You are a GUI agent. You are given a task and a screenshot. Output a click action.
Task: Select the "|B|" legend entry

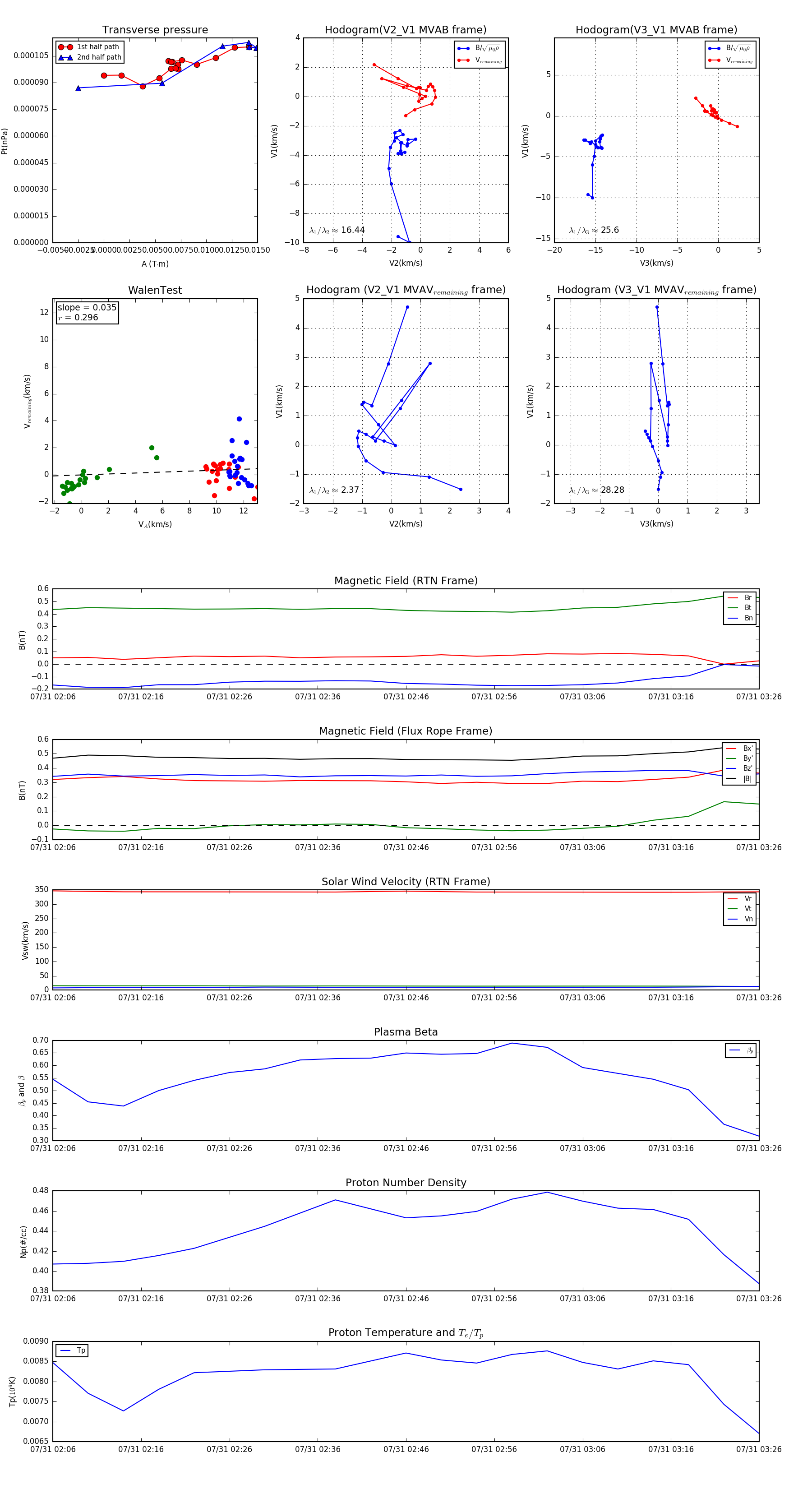pos(739,779)
